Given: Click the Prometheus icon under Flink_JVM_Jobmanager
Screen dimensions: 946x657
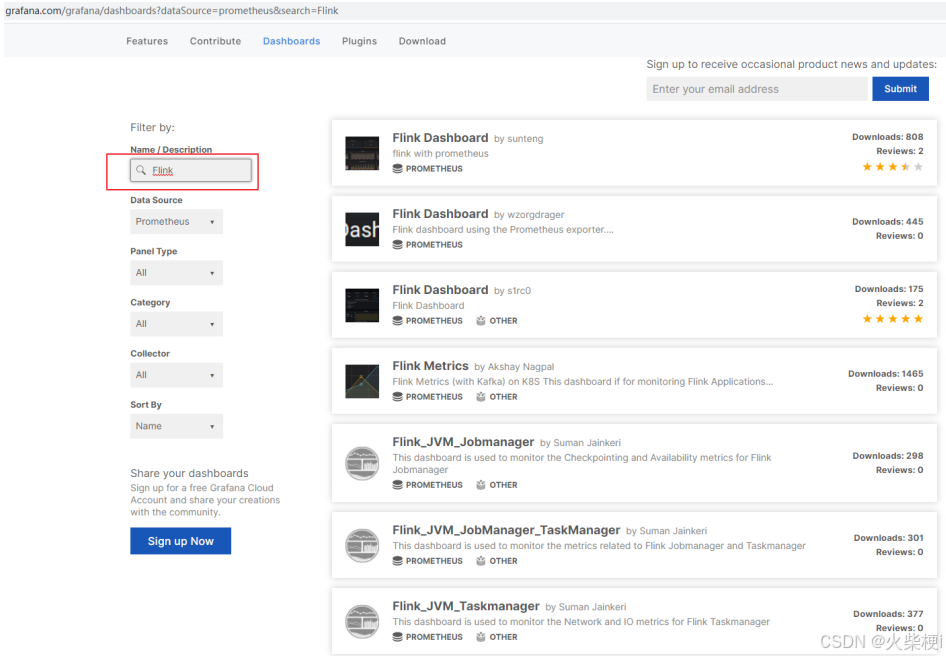Looking at the screenshot, I should (x=398, y=484).
